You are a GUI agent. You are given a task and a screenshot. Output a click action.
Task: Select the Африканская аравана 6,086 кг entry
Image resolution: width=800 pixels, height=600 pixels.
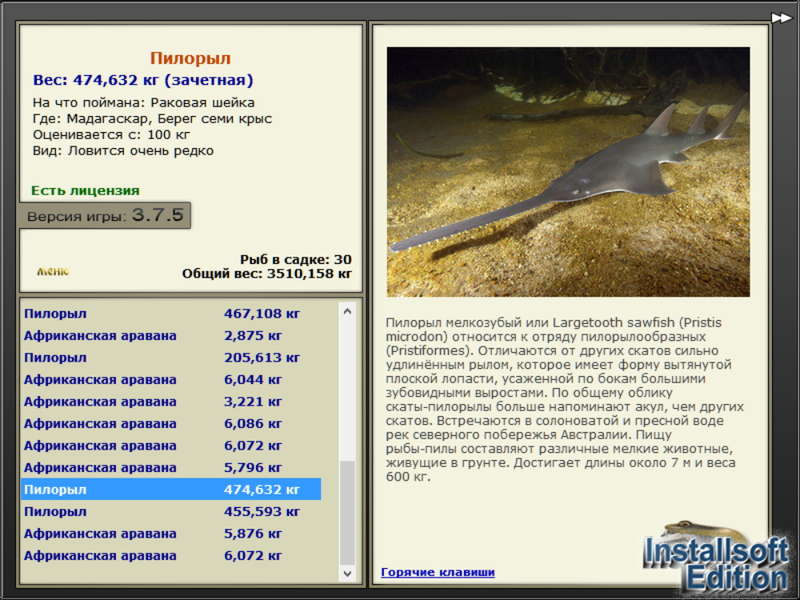pyautogui.click(x=171, y=423)
